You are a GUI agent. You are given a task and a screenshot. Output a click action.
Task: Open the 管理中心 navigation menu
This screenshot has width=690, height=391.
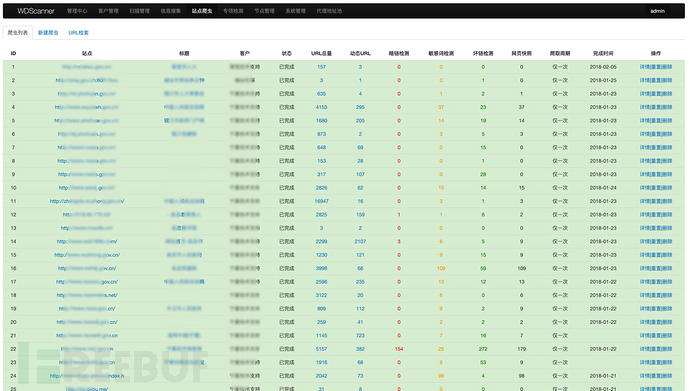click(x=77, y=11)
